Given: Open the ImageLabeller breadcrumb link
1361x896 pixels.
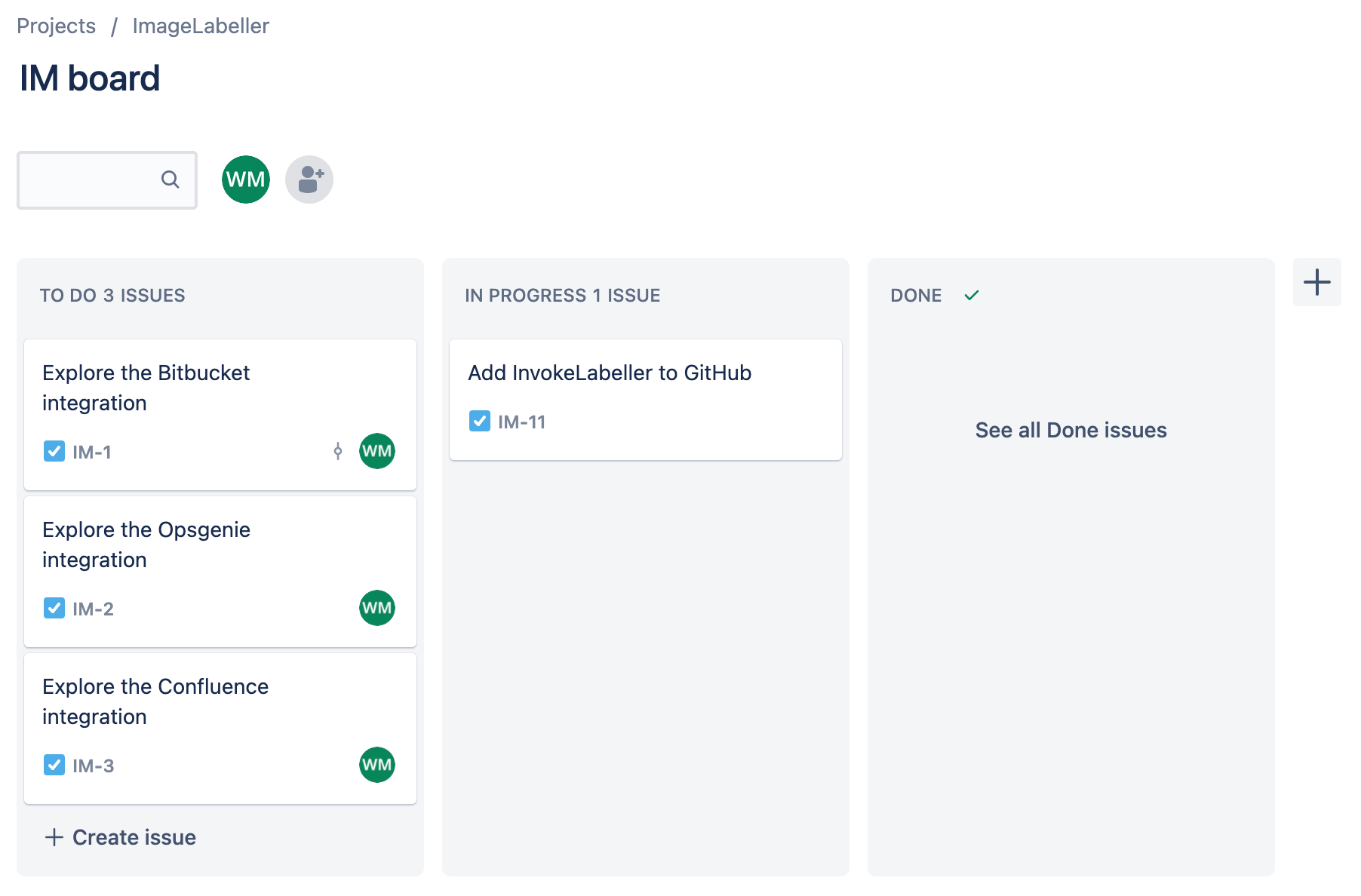Looking at the screenshot, I should (x=201, y=26).
